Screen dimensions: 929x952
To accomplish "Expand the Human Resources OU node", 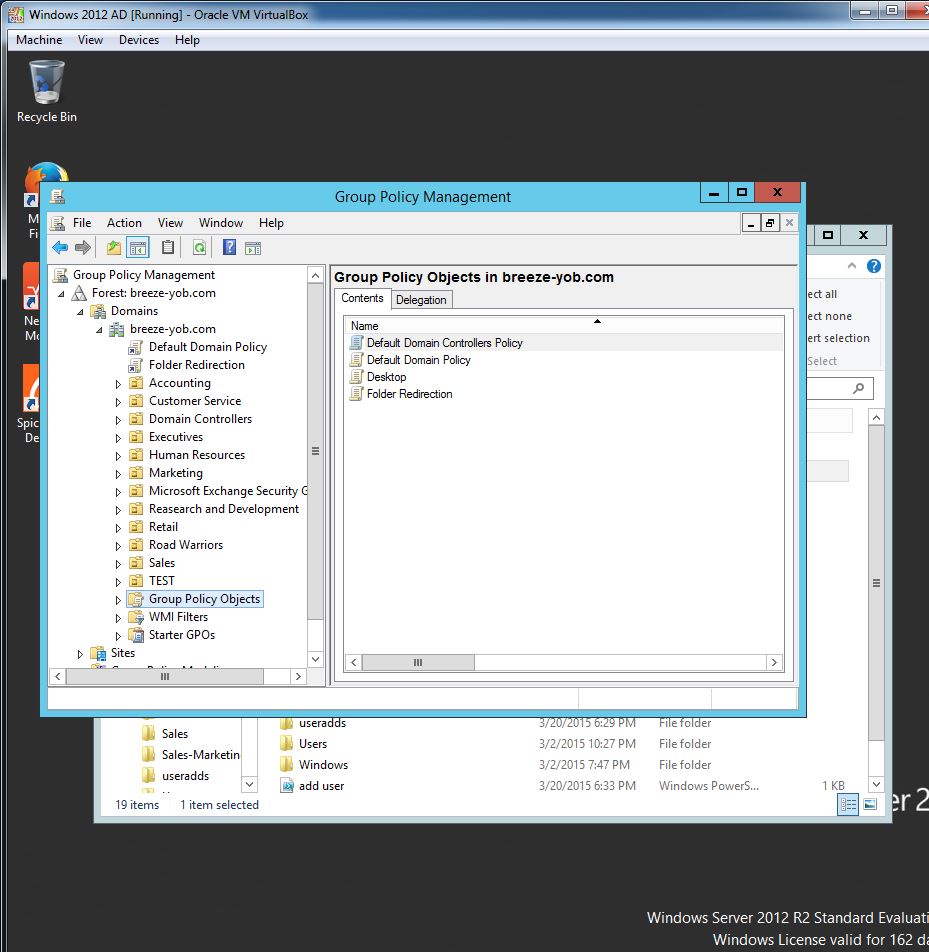I will tap(118, 456).
